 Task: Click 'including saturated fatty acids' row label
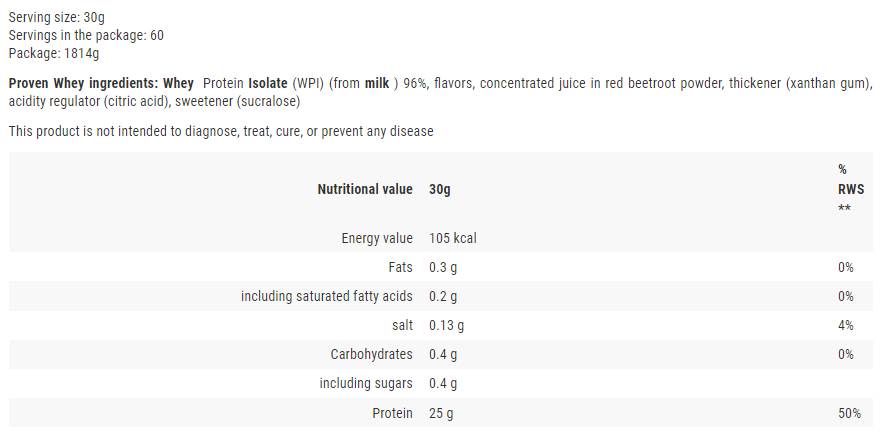tap(326, 296)
